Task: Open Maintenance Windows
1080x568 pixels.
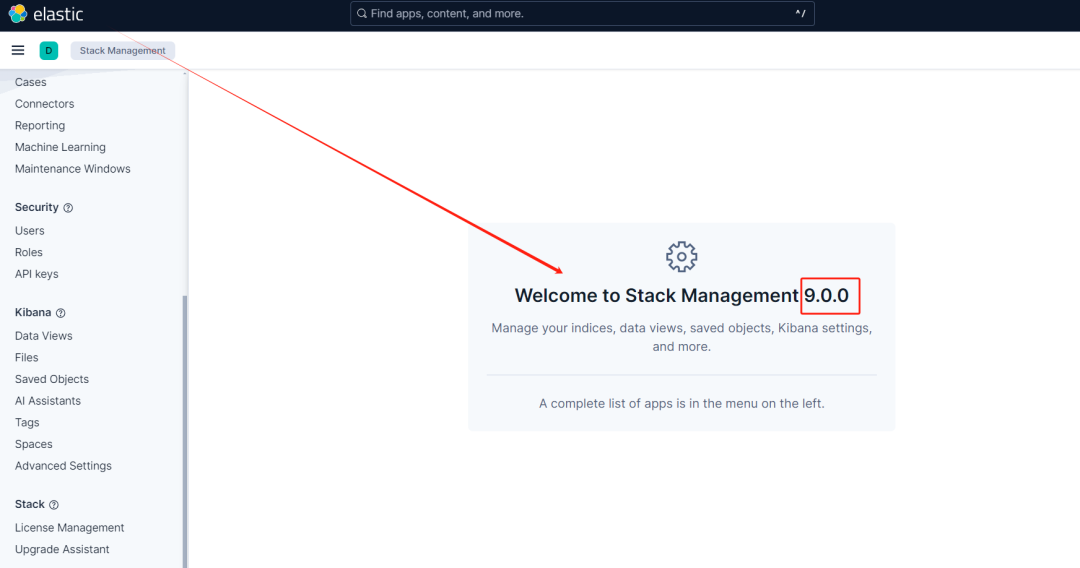Action: (73, 169)
